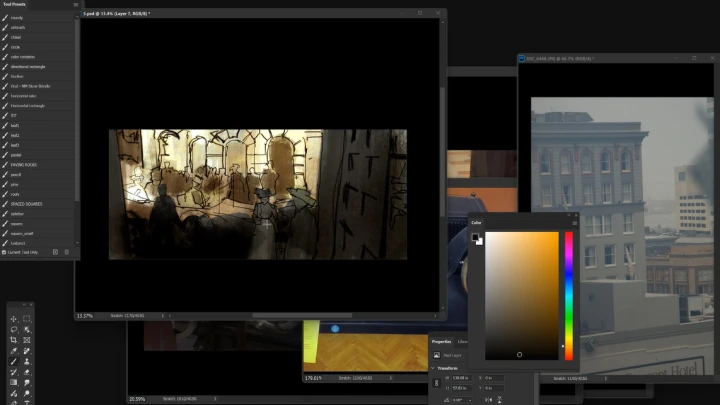This screenshot has height=405, width=720.
Task: Delete the selected tool preset
Action: point(67,252)
